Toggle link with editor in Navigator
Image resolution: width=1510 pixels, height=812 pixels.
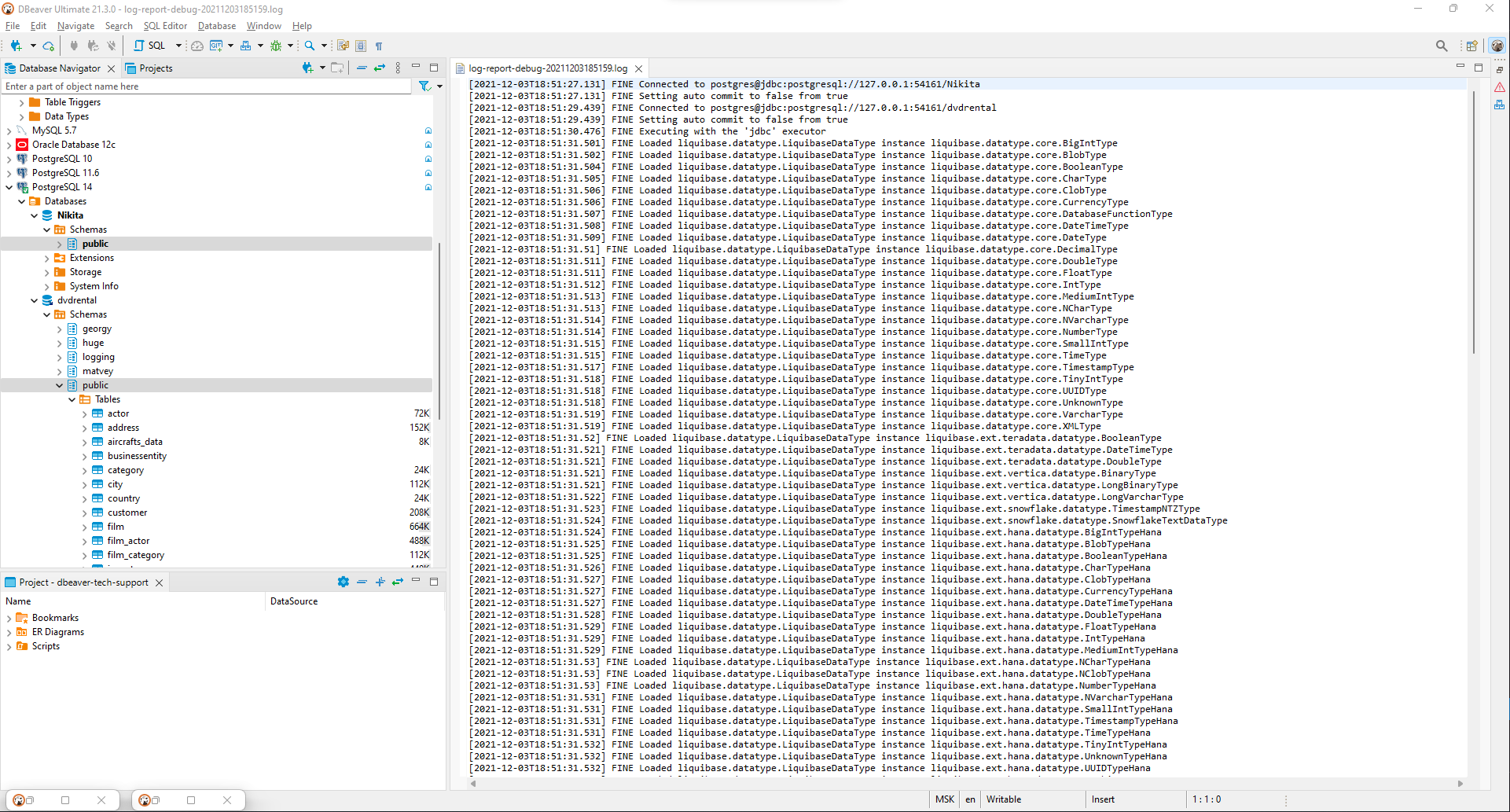click(x=380, y=68)
